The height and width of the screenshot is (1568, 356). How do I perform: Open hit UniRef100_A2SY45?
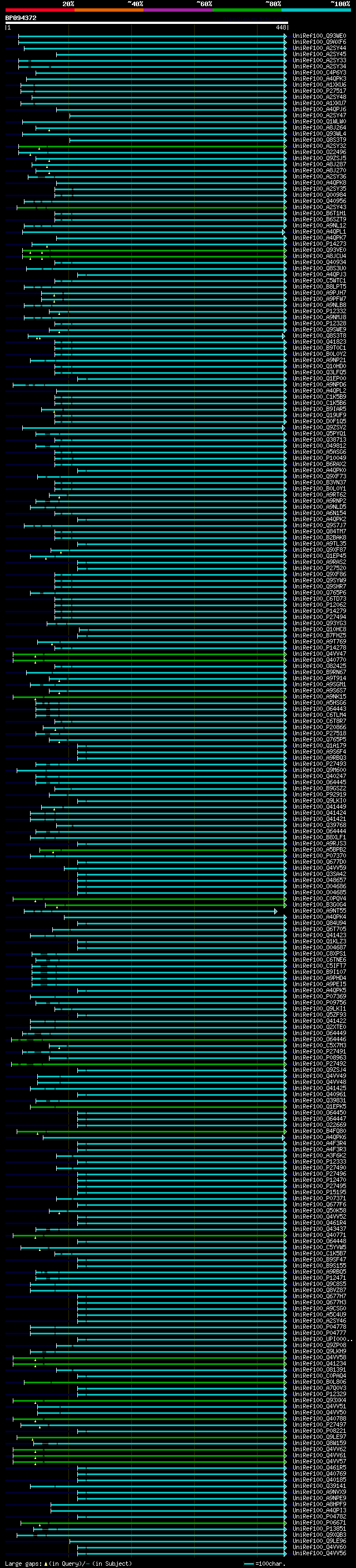click(319, 54)
